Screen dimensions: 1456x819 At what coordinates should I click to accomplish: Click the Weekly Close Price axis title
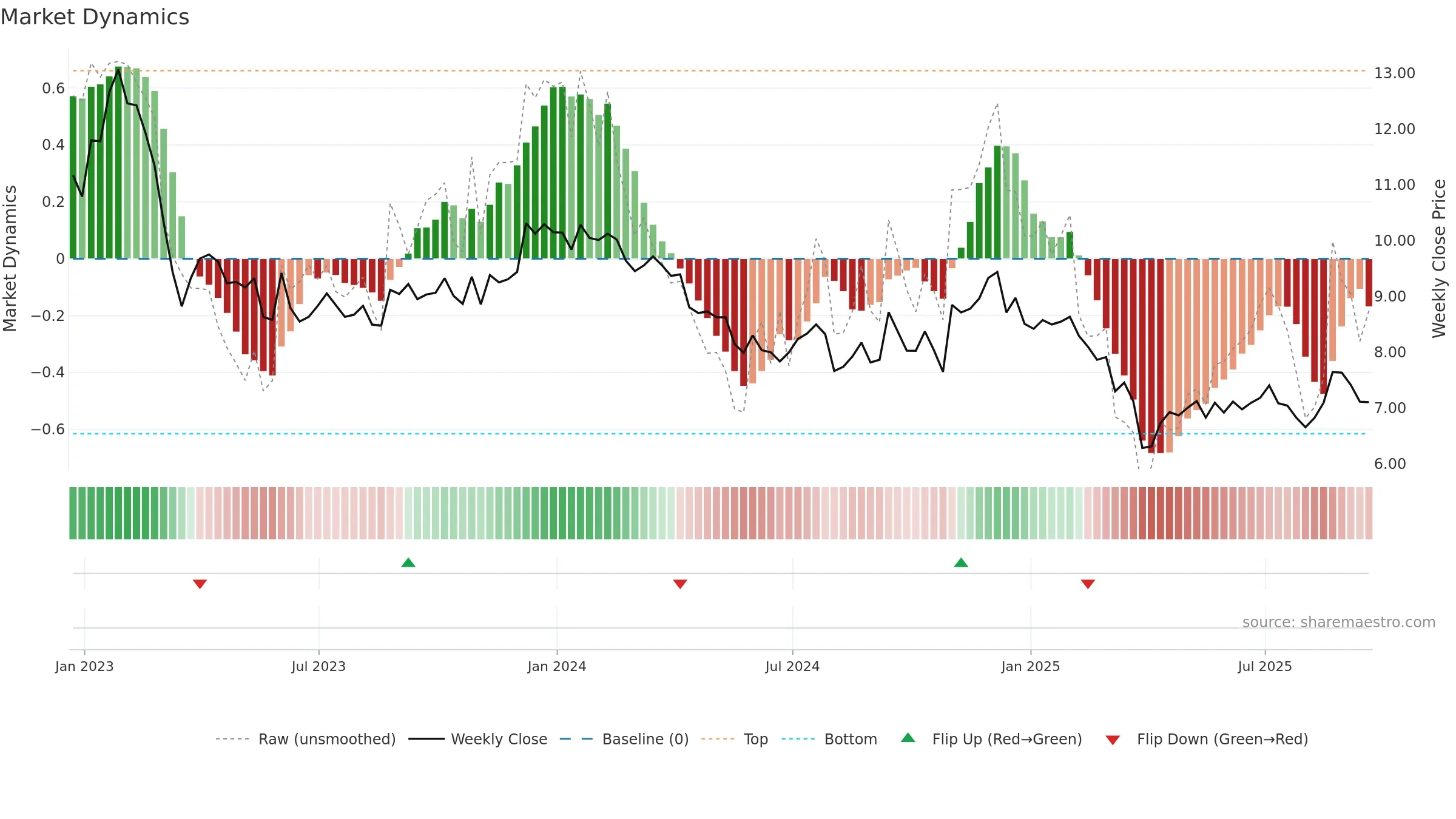click(x=1439, y=258)
